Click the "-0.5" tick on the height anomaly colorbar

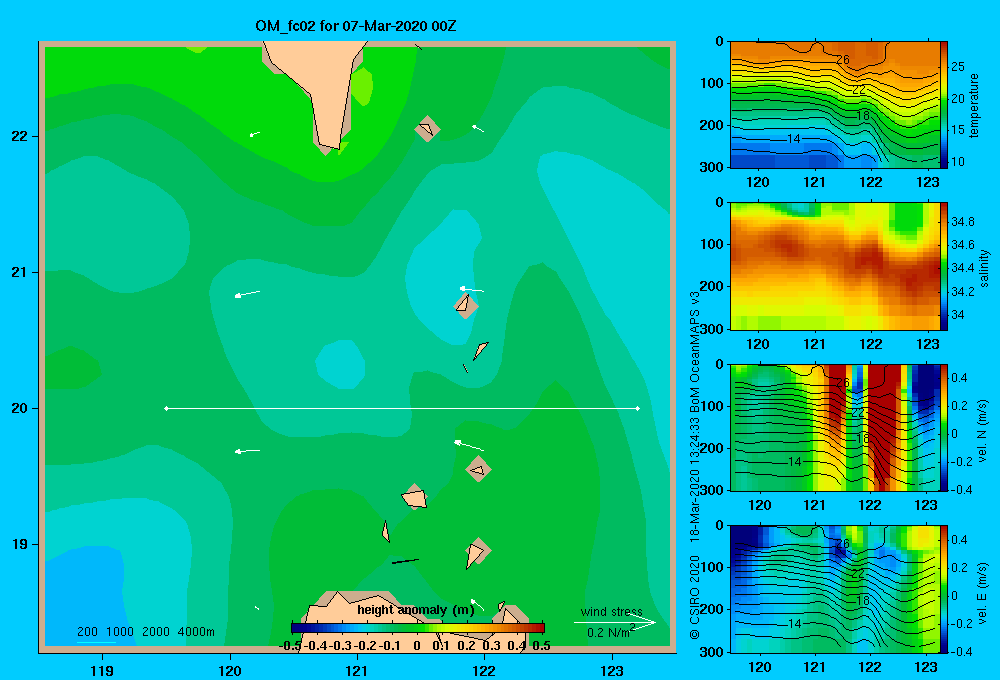(290, 646)
